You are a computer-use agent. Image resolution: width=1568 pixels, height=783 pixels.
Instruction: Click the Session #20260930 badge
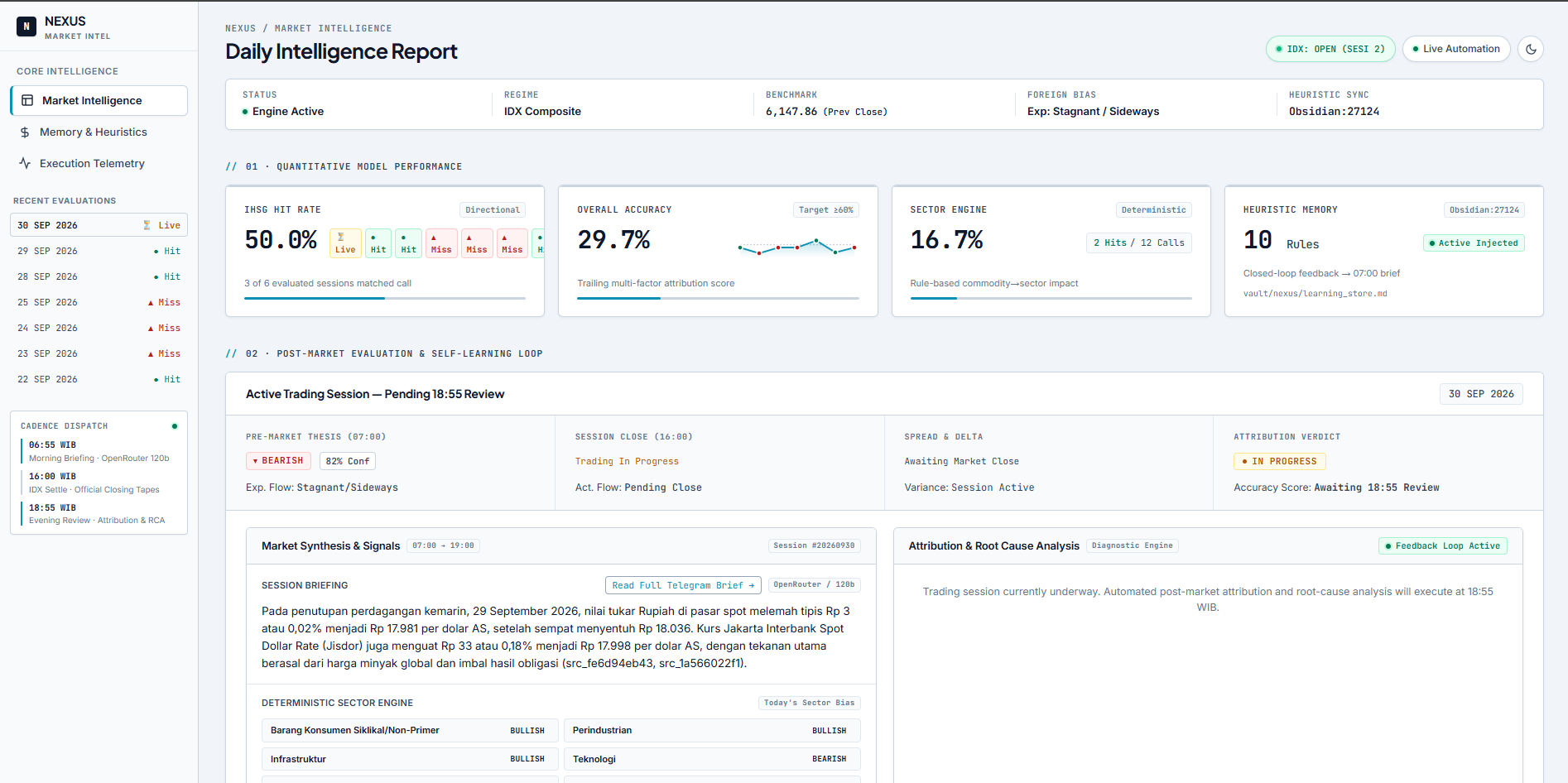coord(814,545)
